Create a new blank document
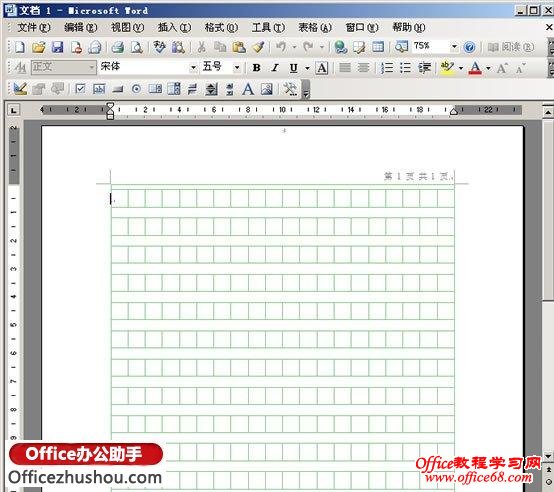This screenshot has width=554, height=492. tap(20, 47)
